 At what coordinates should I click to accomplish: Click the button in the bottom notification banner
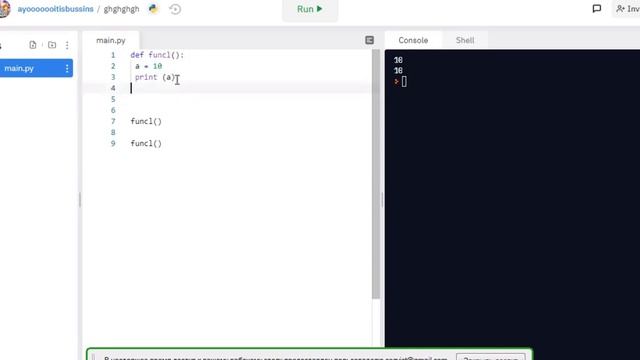pos(491,357)
